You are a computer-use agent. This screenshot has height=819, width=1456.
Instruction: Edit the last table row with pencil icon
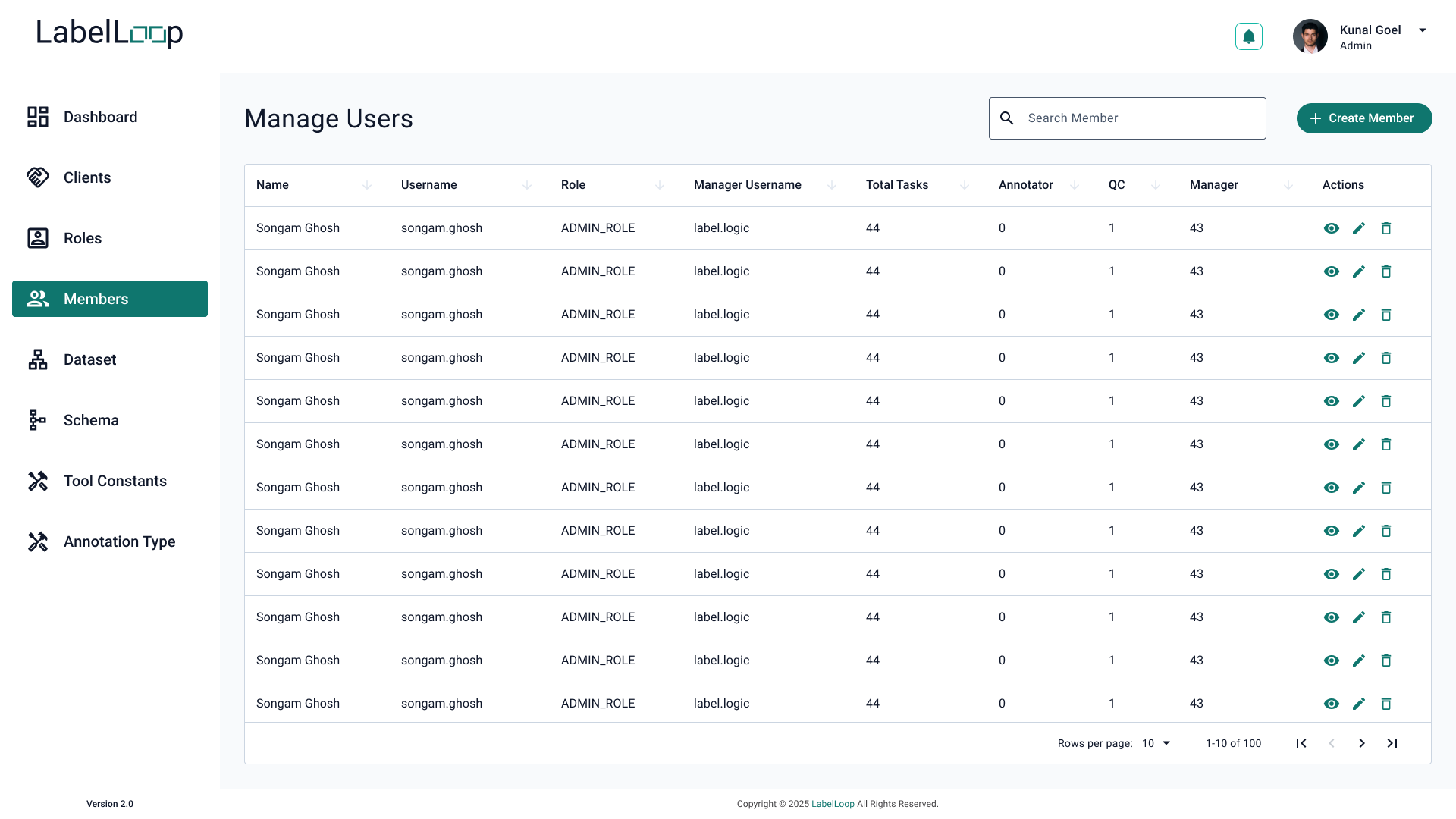[x=1359, y=704]
